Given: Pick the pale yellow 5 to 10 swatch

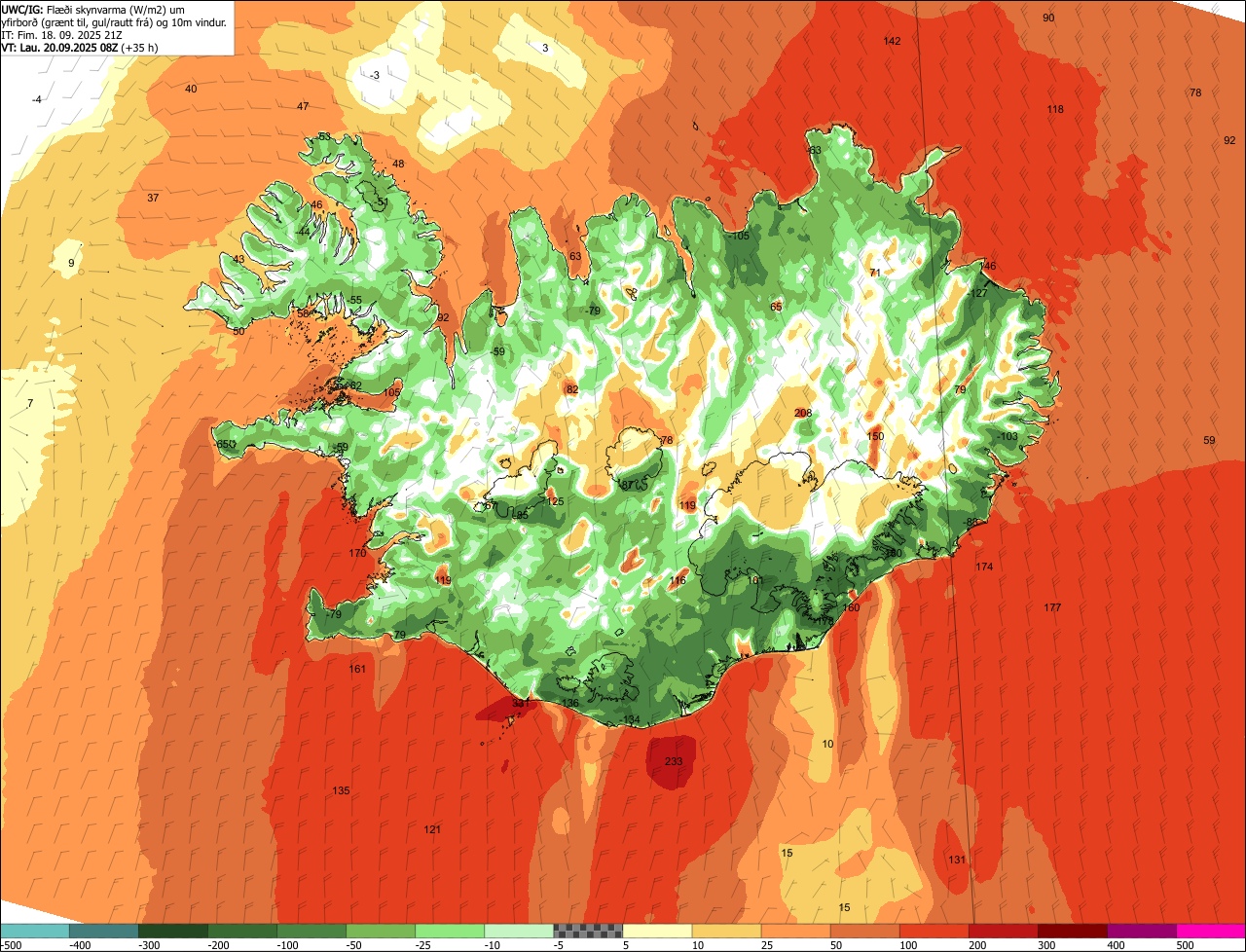Looking at the screenshot, I should point(657,931).
